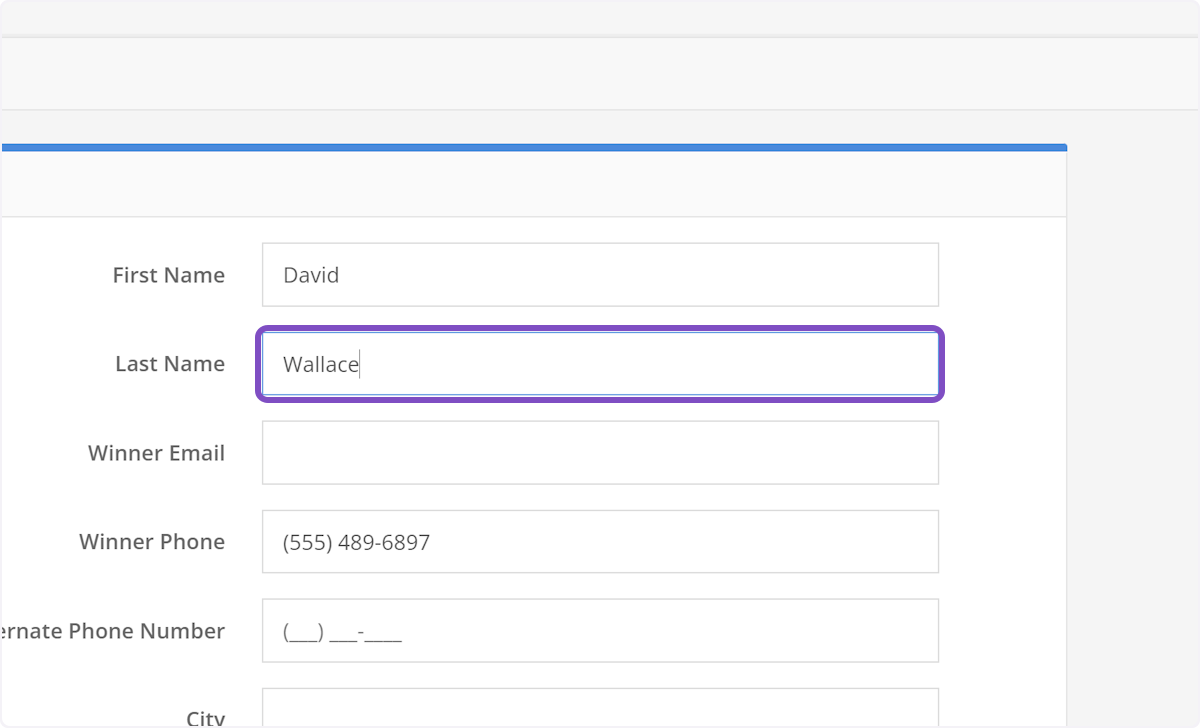
Task: Click the Winner Phone label
Action: [152, 542]
